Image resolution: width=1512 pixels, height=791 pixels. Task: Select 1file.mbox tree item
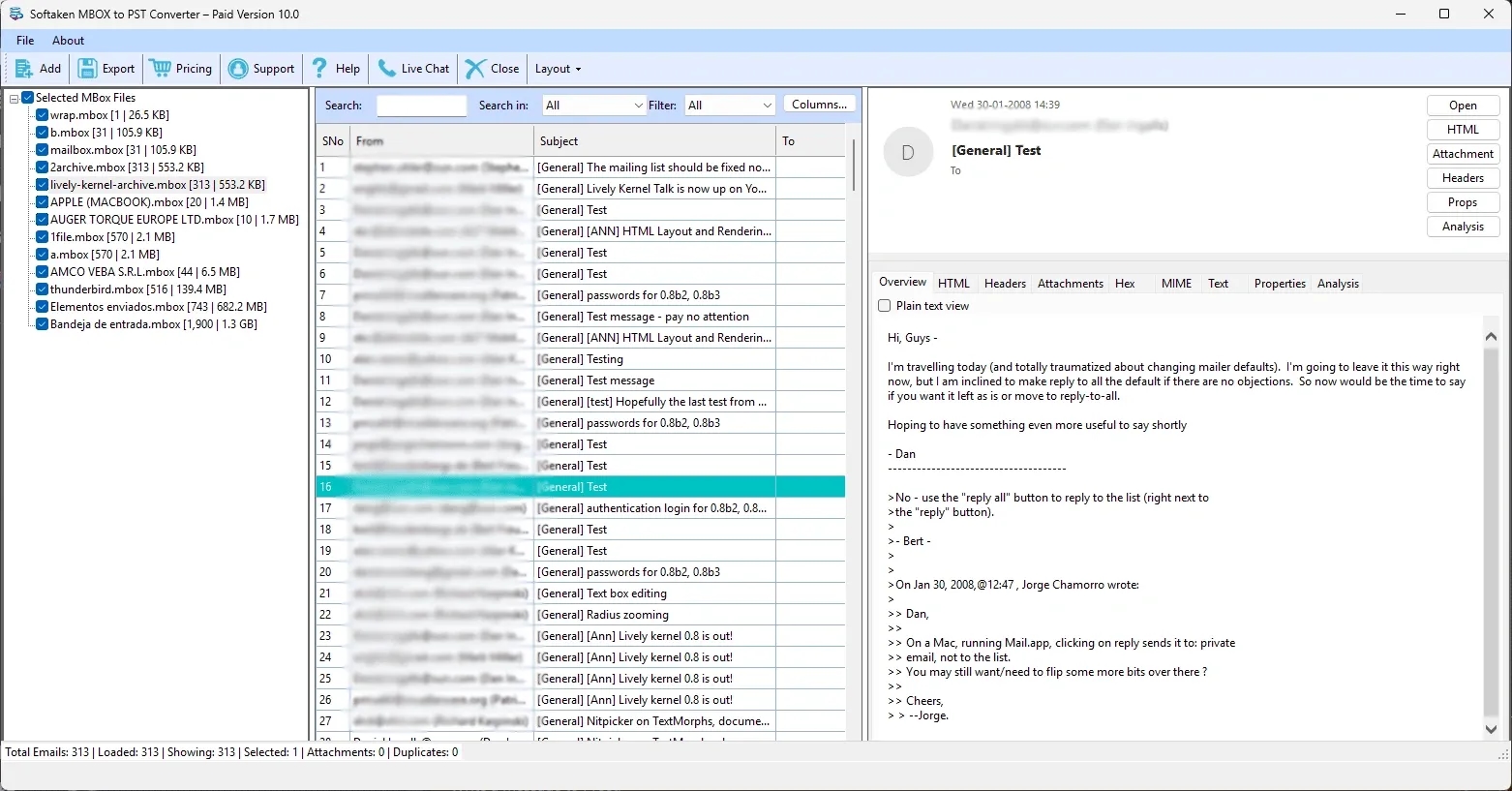pyautogui.click(x=112, y=237)
